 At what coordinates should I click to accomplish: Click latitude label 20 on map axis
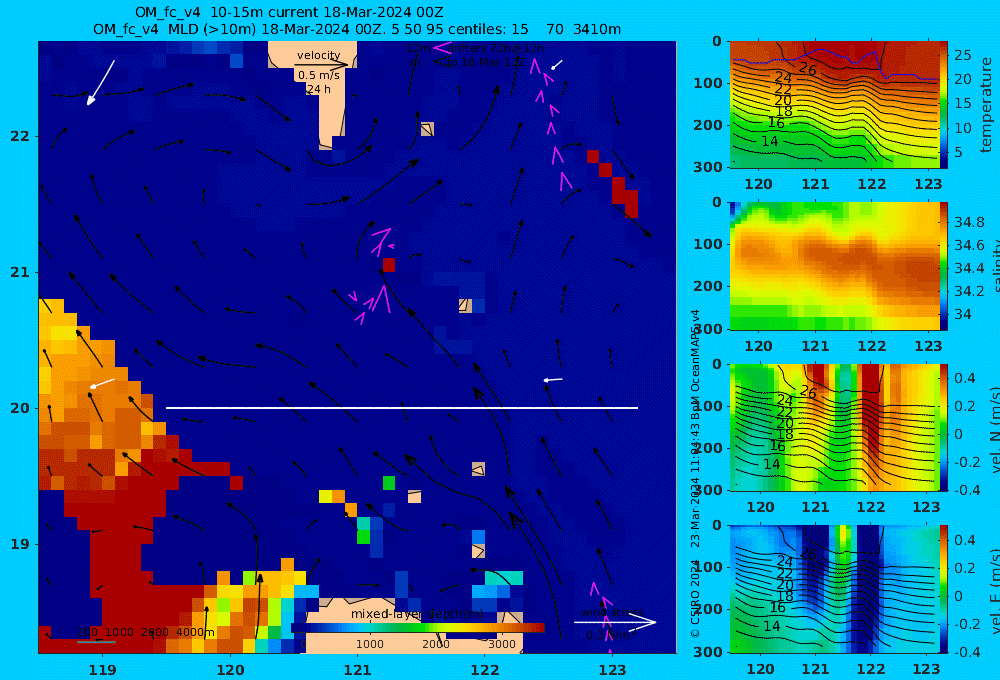click(x=20, y=408)
